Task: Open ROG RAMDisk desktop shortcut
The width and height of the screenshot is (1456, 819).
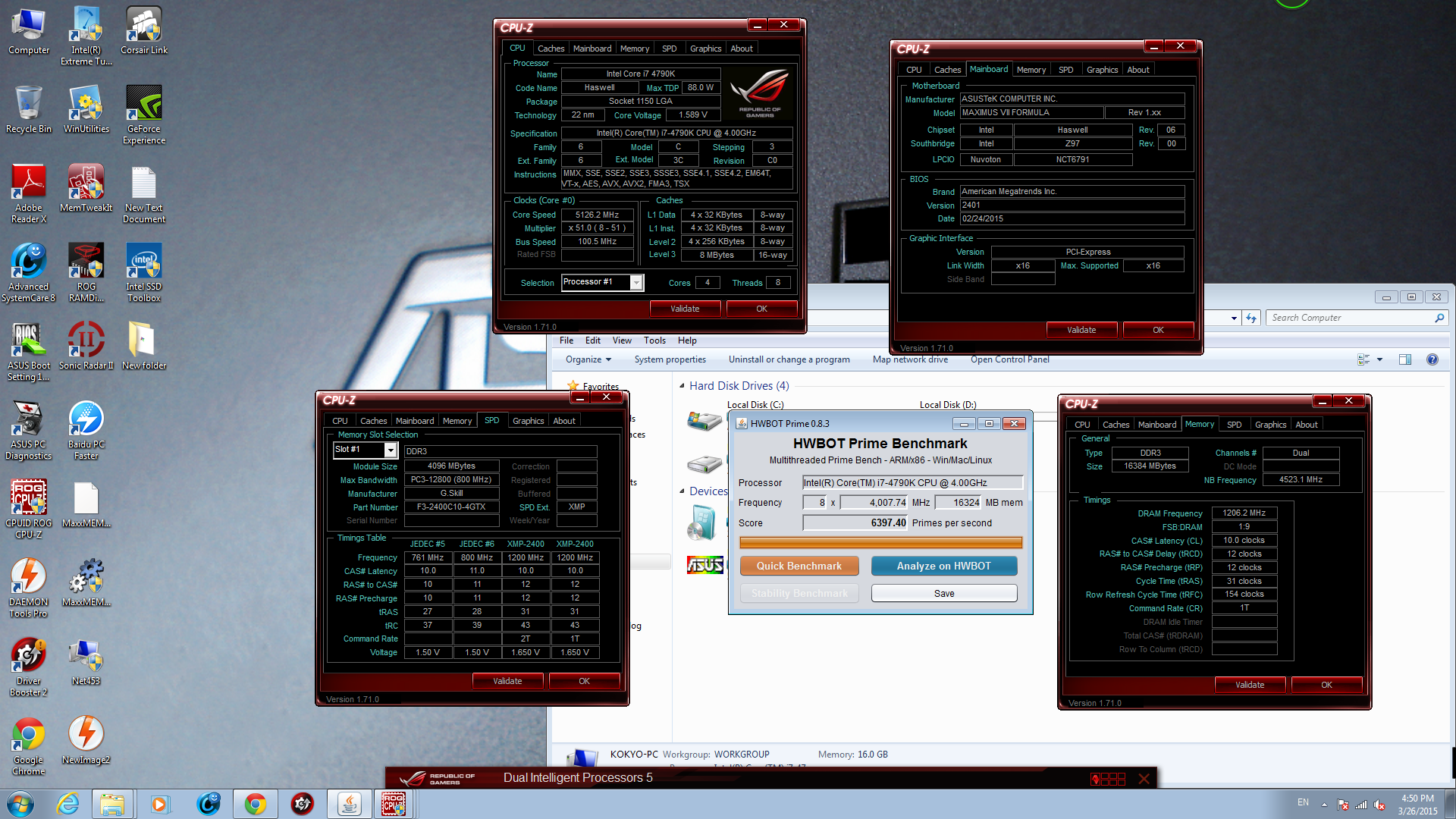Action: 86,273
